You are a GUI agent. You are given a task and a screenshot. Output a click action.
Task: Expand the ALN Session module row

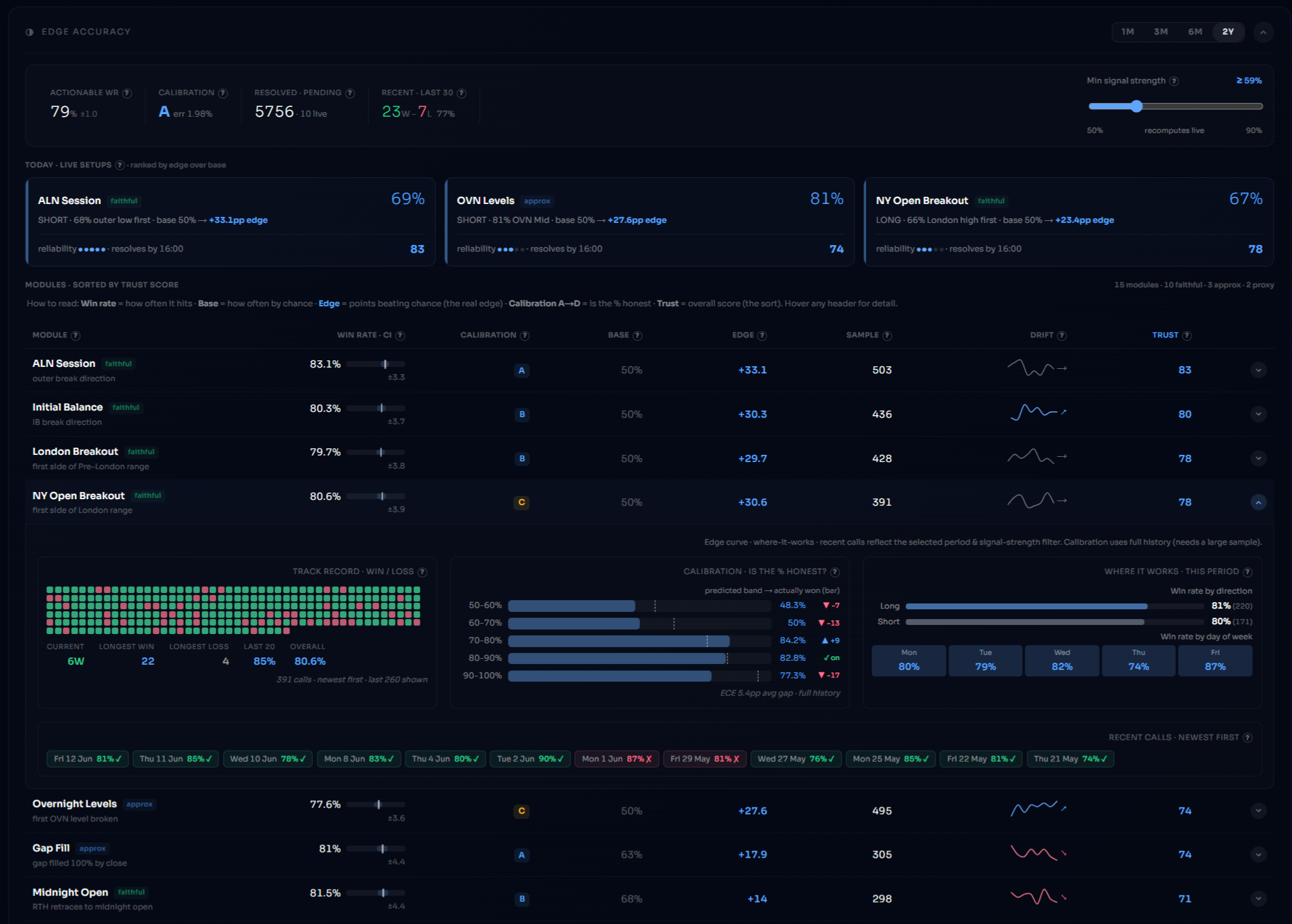[1259, 370]
